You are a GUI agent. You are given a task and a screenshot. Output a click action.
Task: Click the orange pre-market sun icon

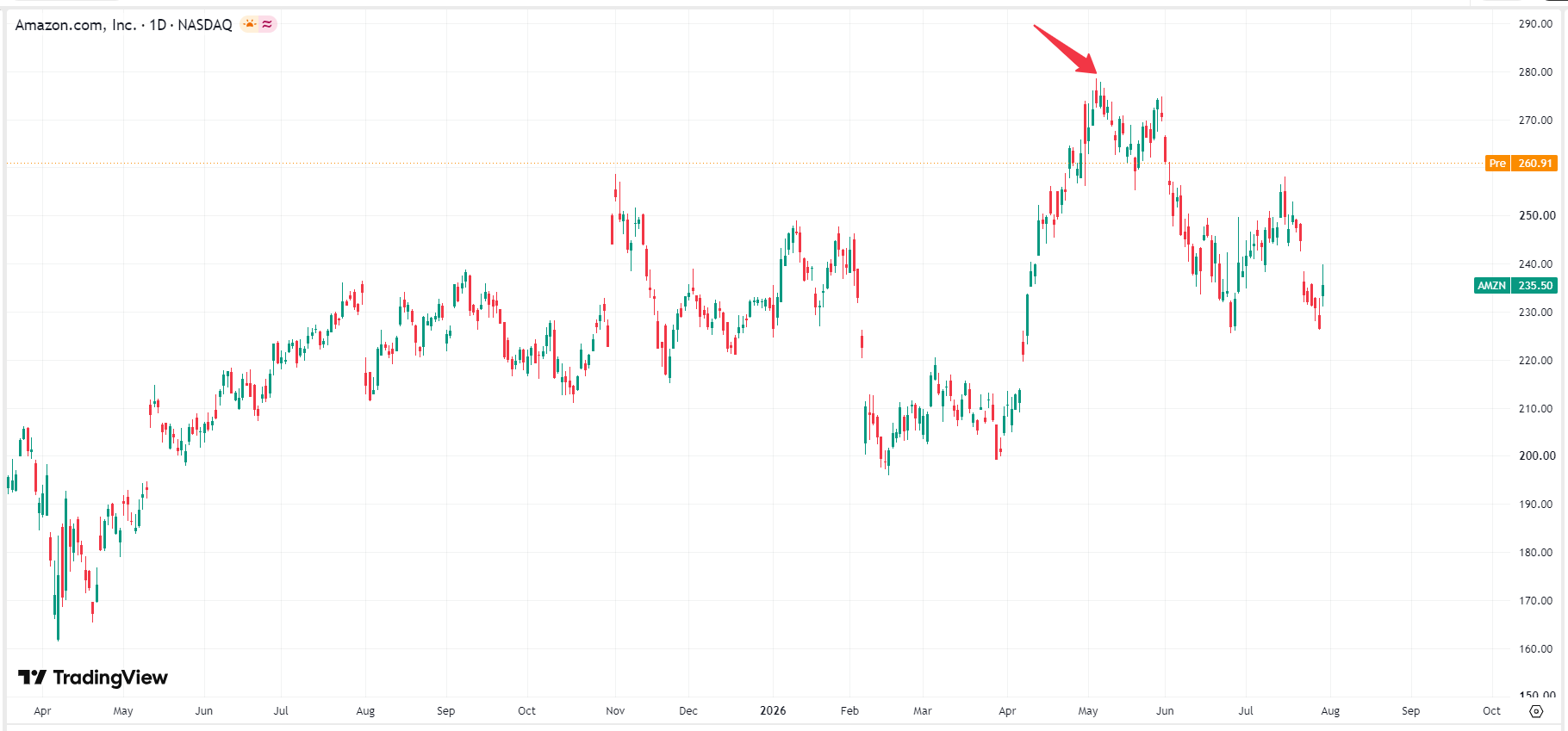pyautogui.click(x=249, y=24)
